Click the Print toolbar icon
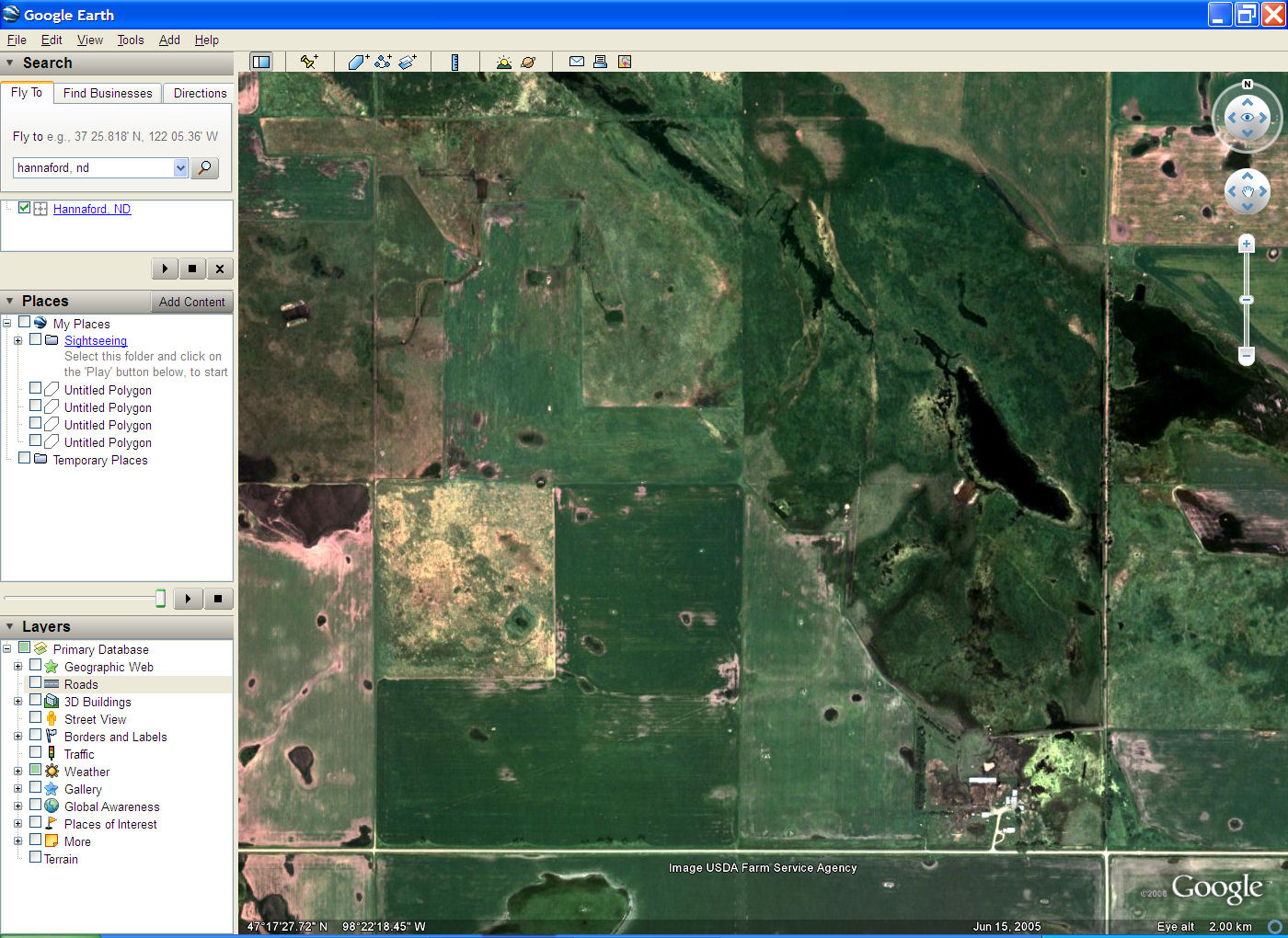The height and width of the screenshot is (938, 1288). (600, 62)
